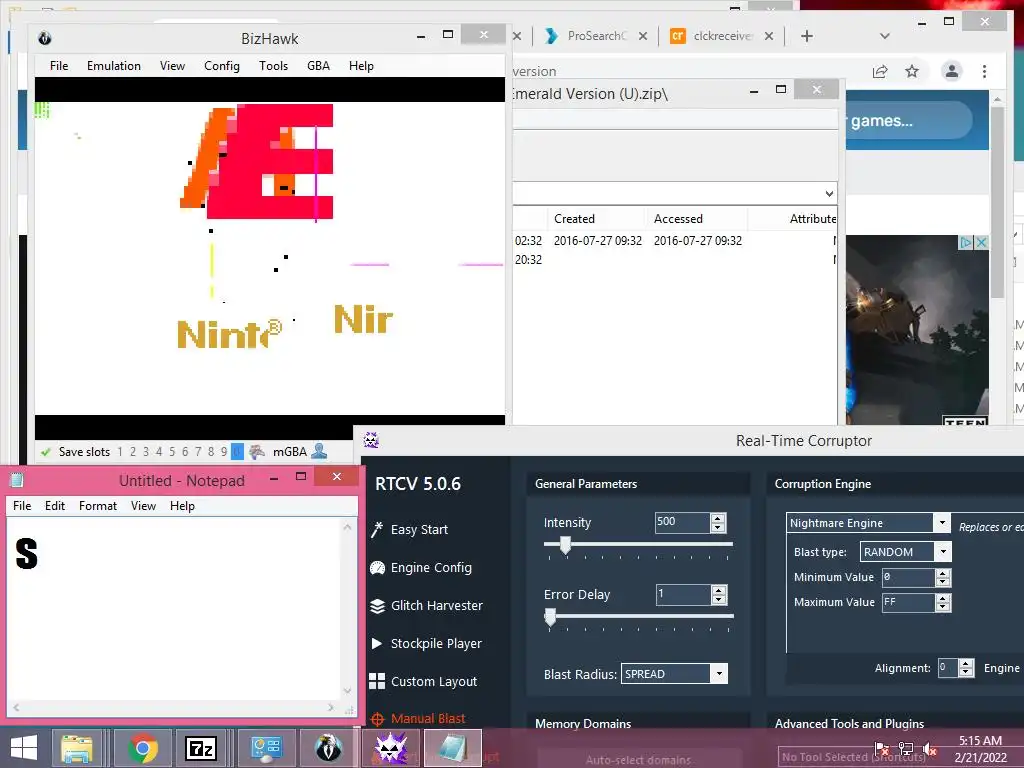The width and height of the screenshot is (1024, 768).
Task: Open the Chrome profile avatar
Action: (x=952, y=71)
